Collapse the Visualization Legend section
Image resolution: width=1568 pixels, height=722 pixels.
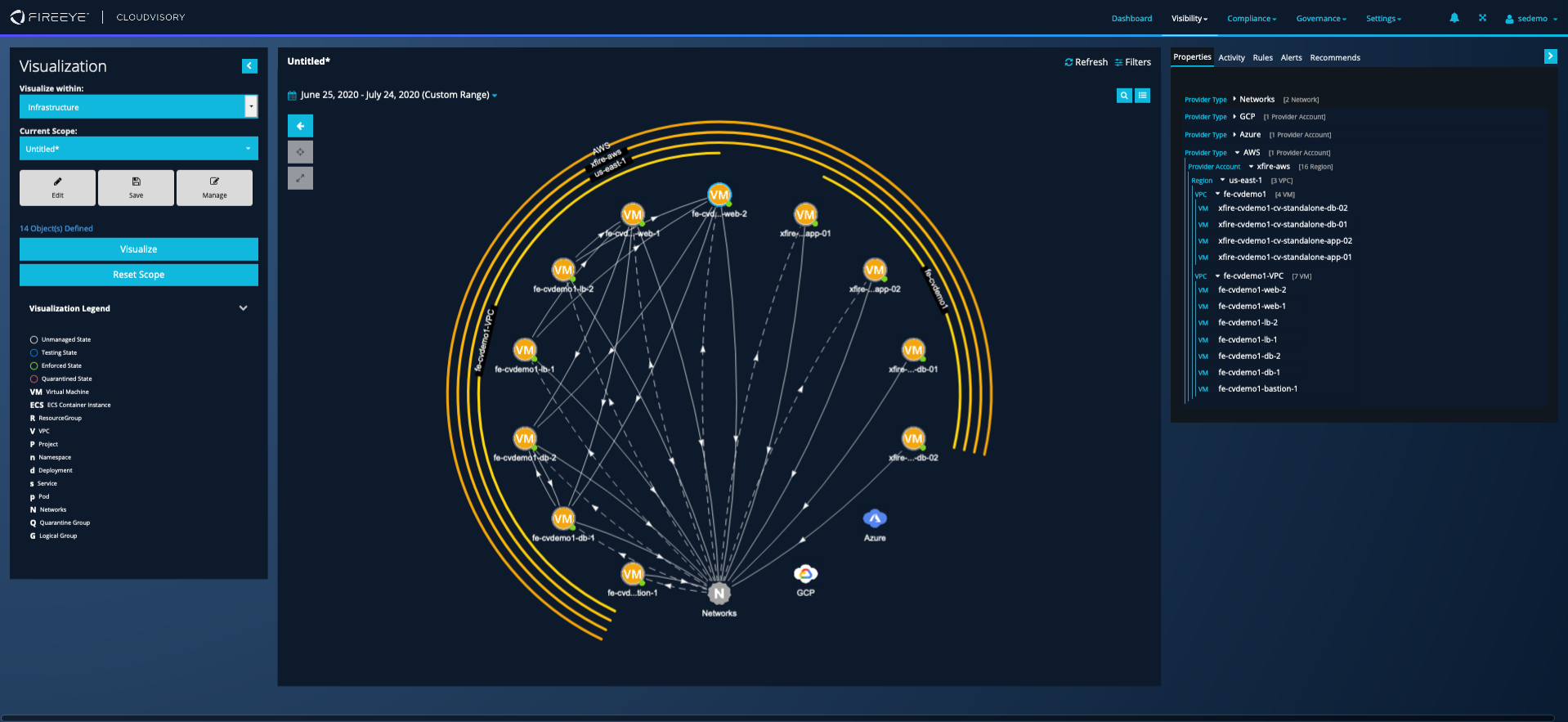click(x=243, y=308)
